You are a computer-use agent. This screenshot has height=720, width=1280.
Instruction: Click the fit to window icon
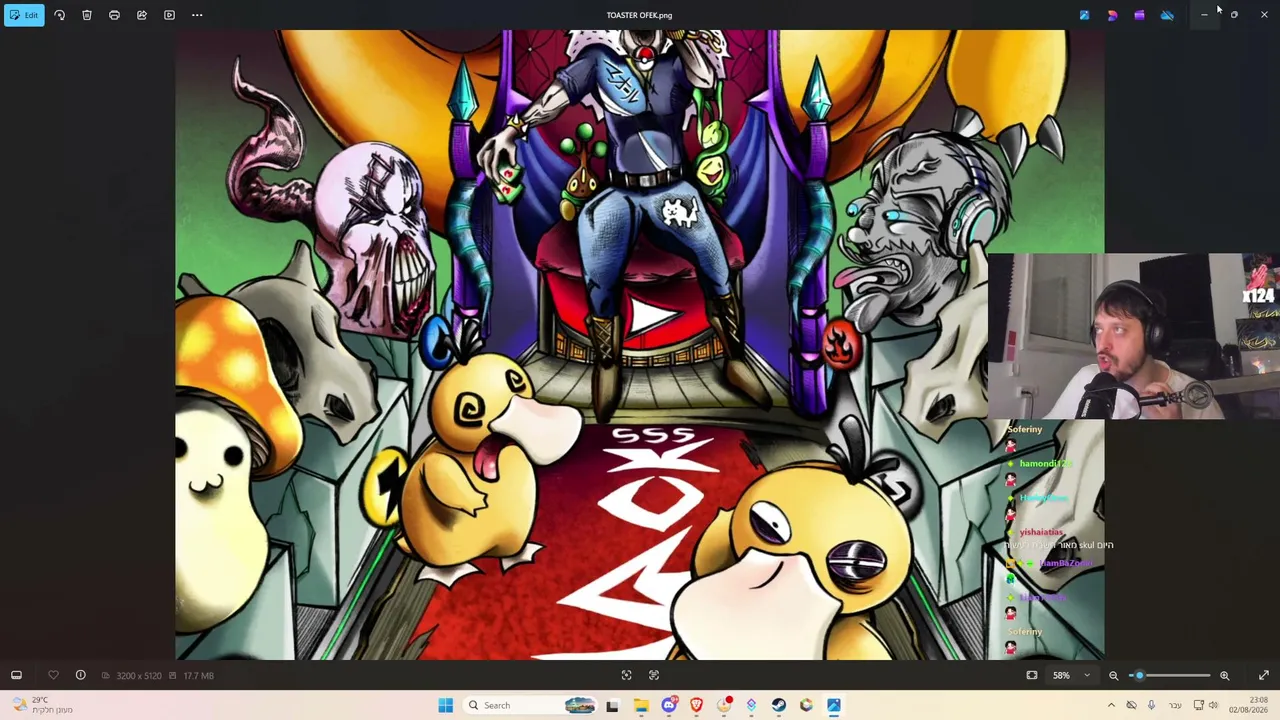pos(1032,675)
